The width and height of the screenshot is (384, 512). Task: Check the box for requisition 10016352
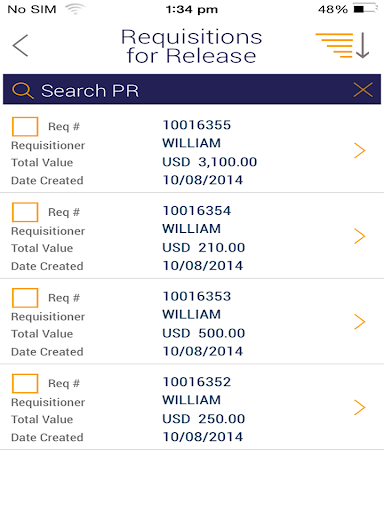tap(25, 383)
